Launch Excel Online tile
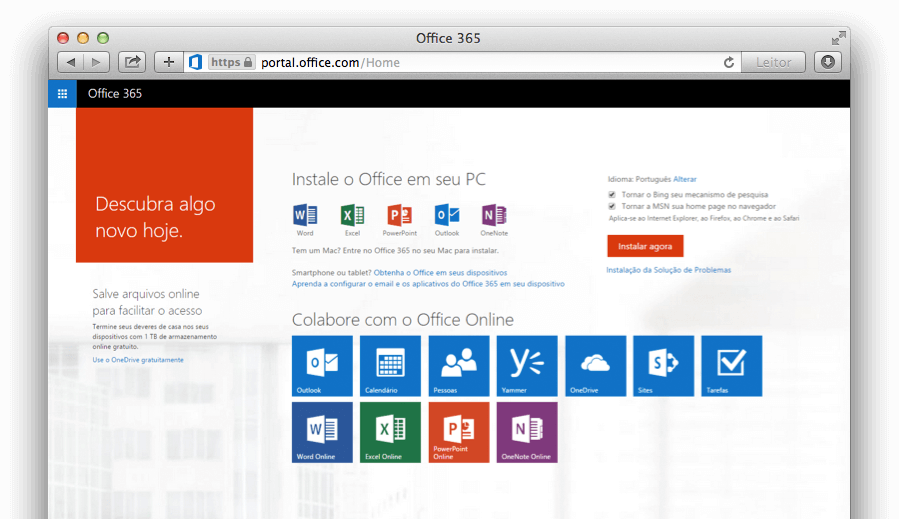 point(390,432)
